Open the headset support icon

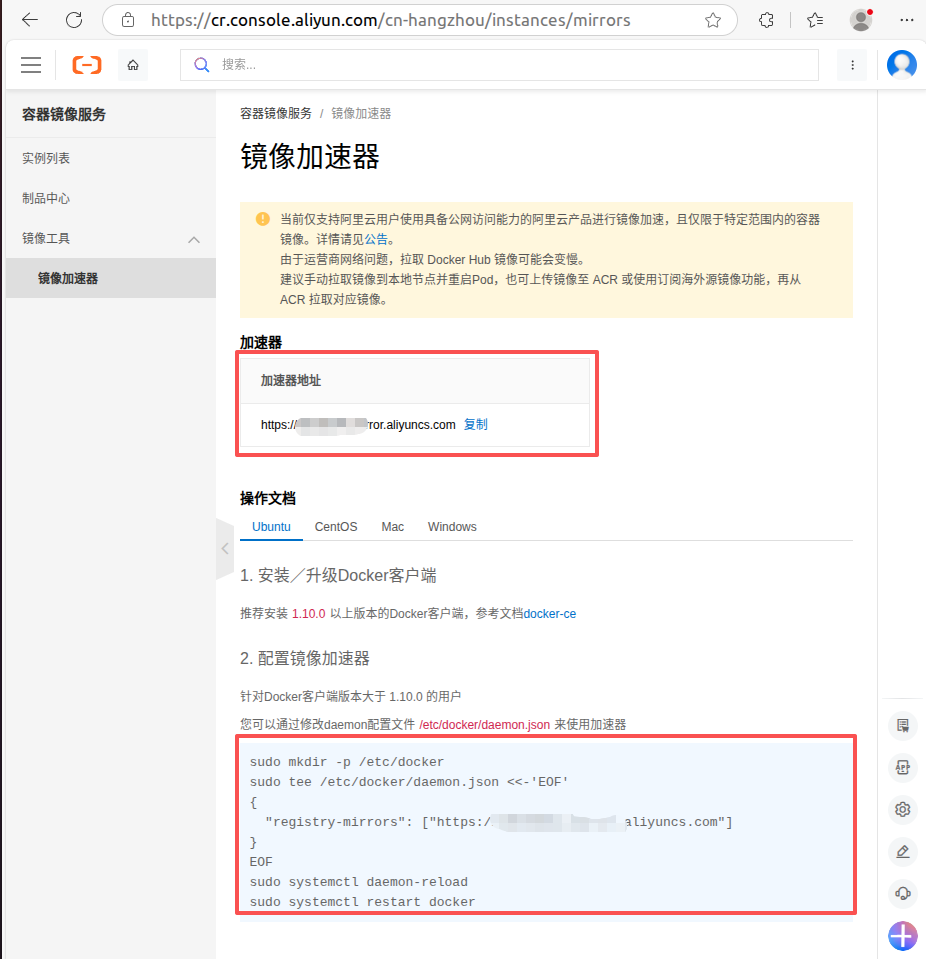(x=903, y=893)
